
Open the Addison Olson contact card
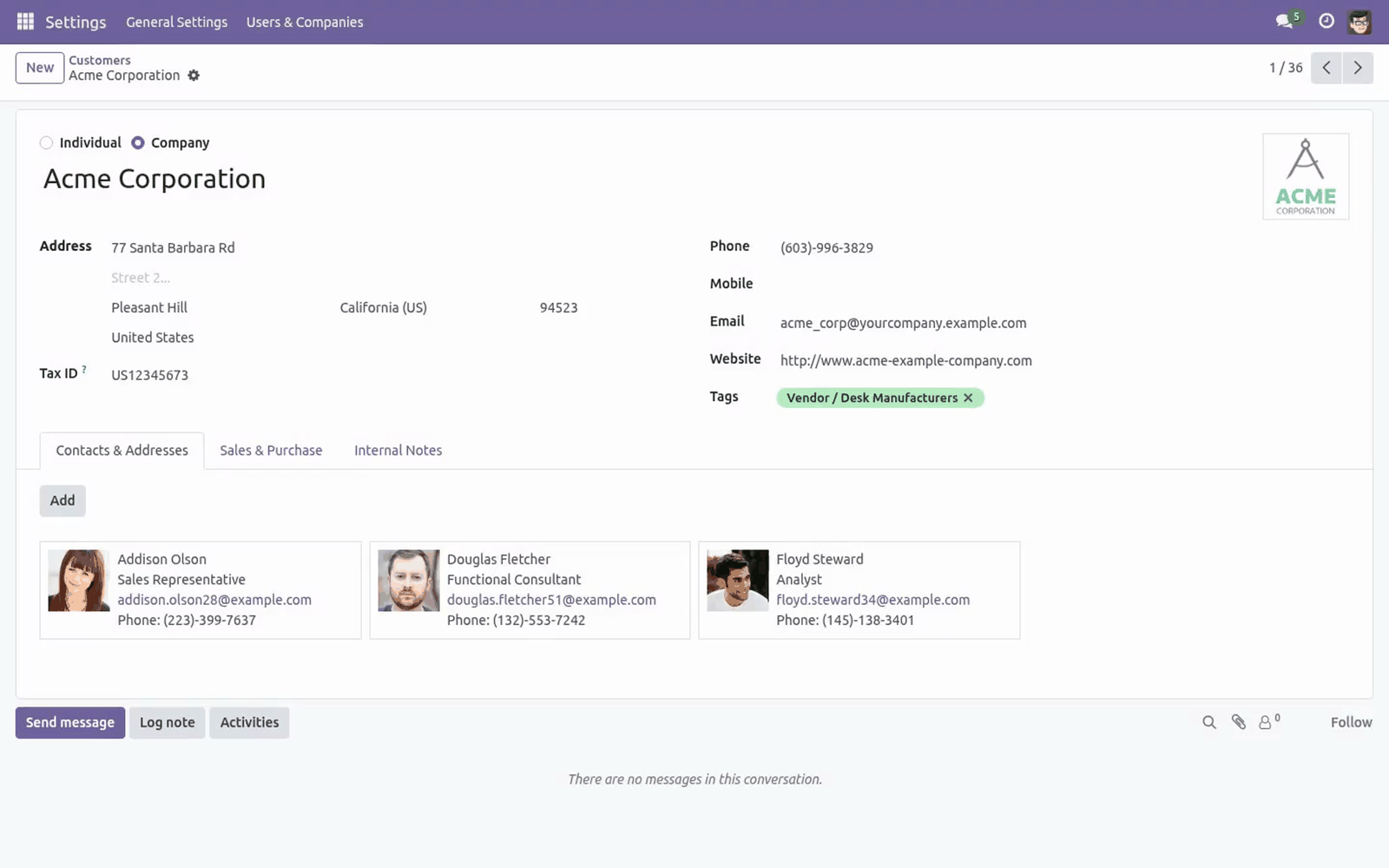(x=201, y=590)
